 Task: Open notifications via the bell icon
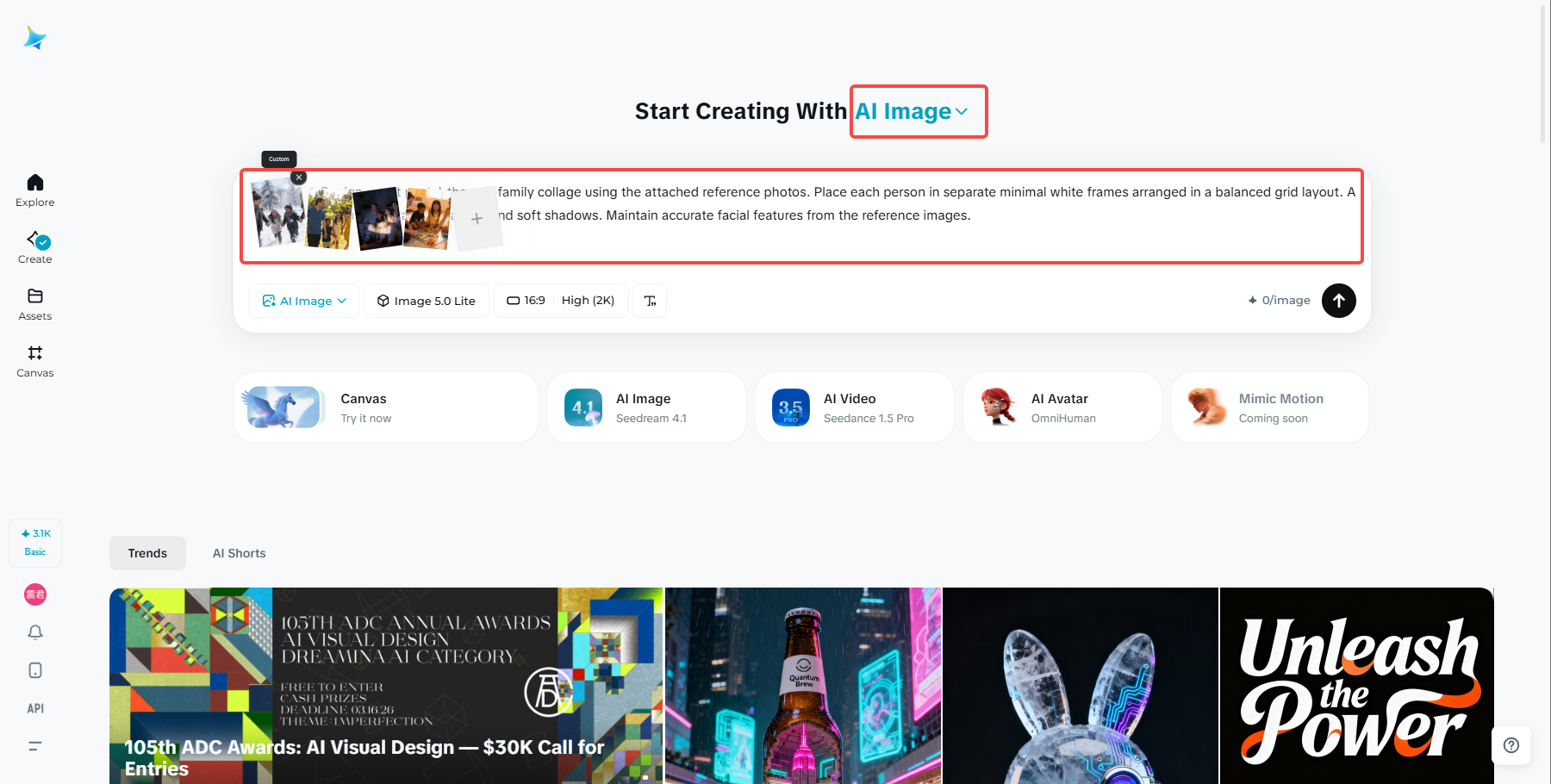coord(34,632)
